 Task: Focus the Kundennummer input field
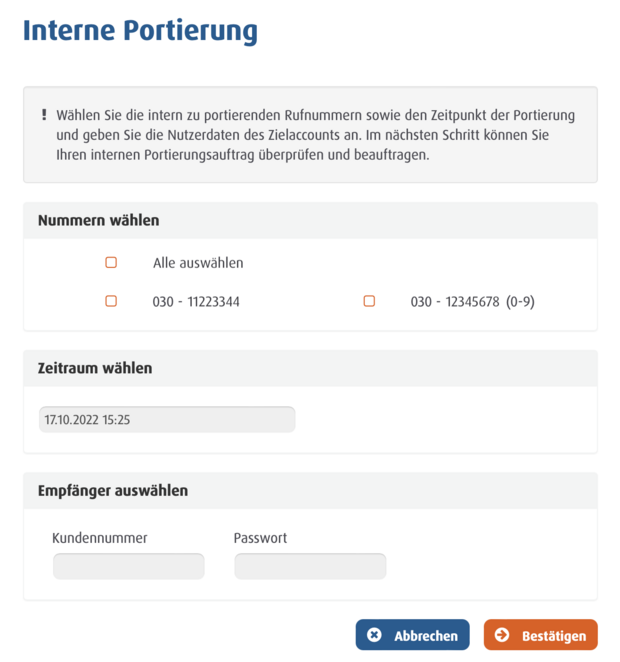(x=128, y=567)
